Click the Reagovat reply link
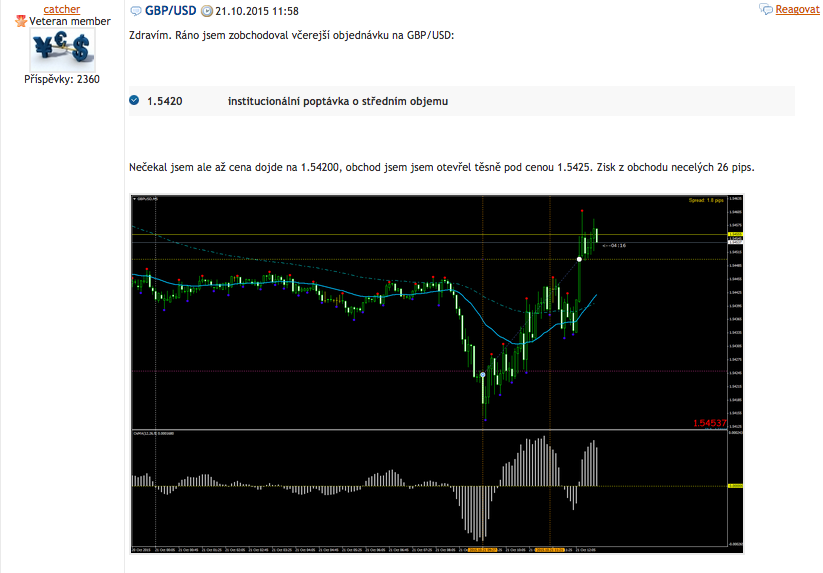823x573 pixels. tap(797, 9)
